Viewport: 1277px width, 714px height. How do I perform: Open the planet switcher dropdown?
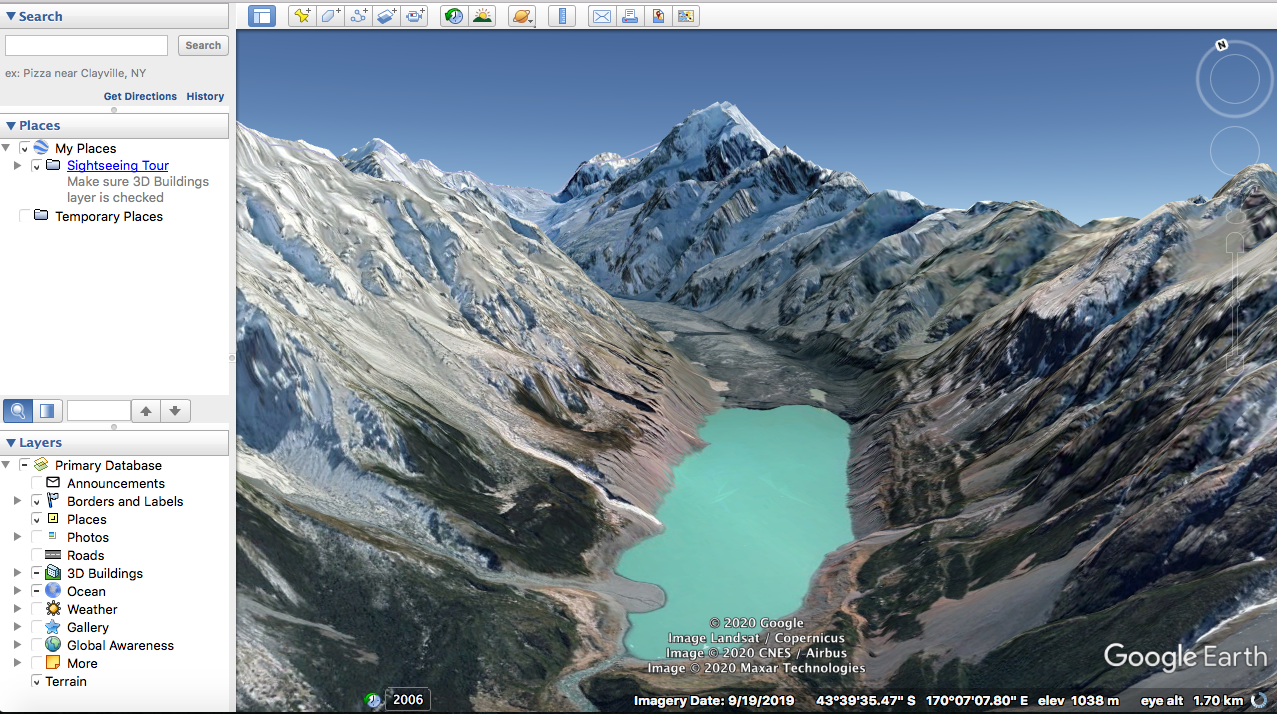click(522, 16)
